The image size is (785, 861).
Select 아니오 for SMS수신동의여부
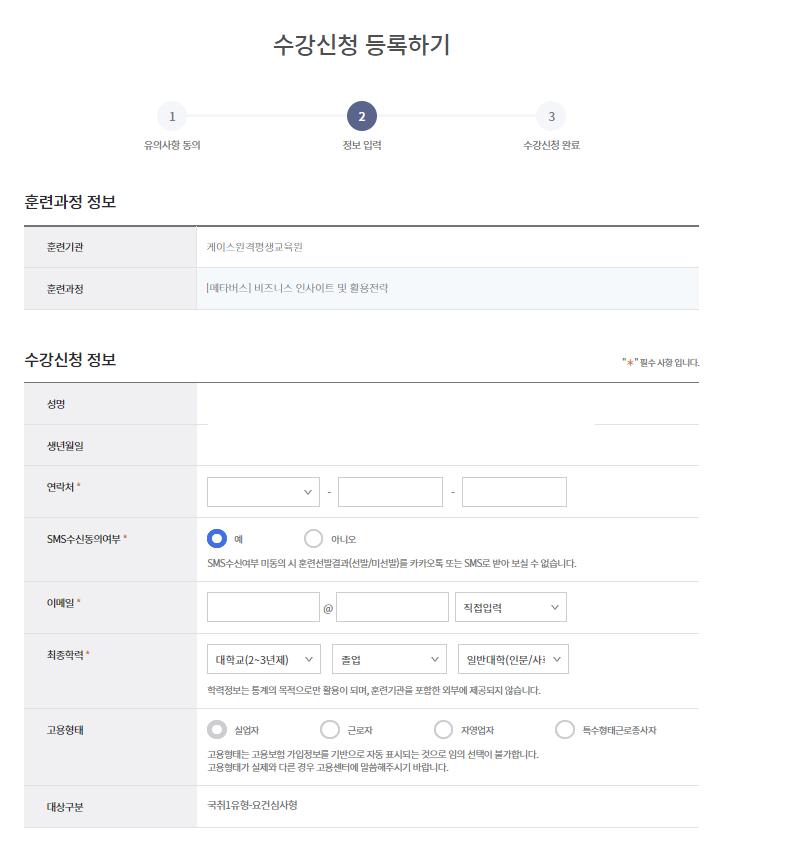click(x=313, y=539)
